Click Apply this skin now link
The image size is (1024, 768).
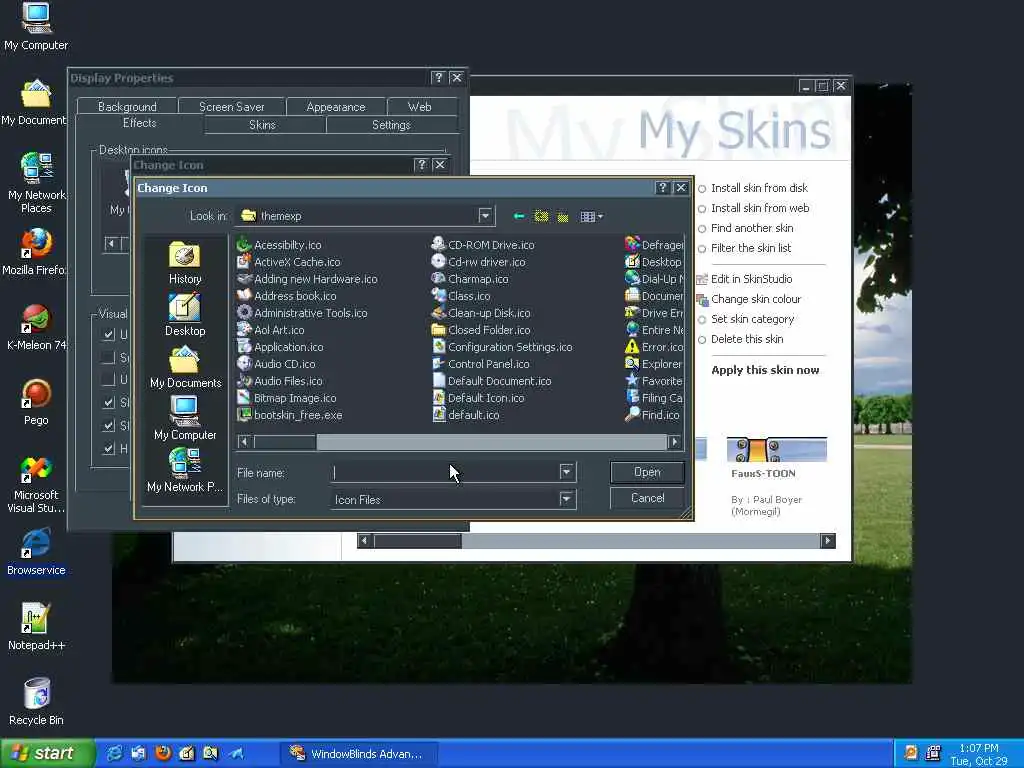[x=765, y=370]
